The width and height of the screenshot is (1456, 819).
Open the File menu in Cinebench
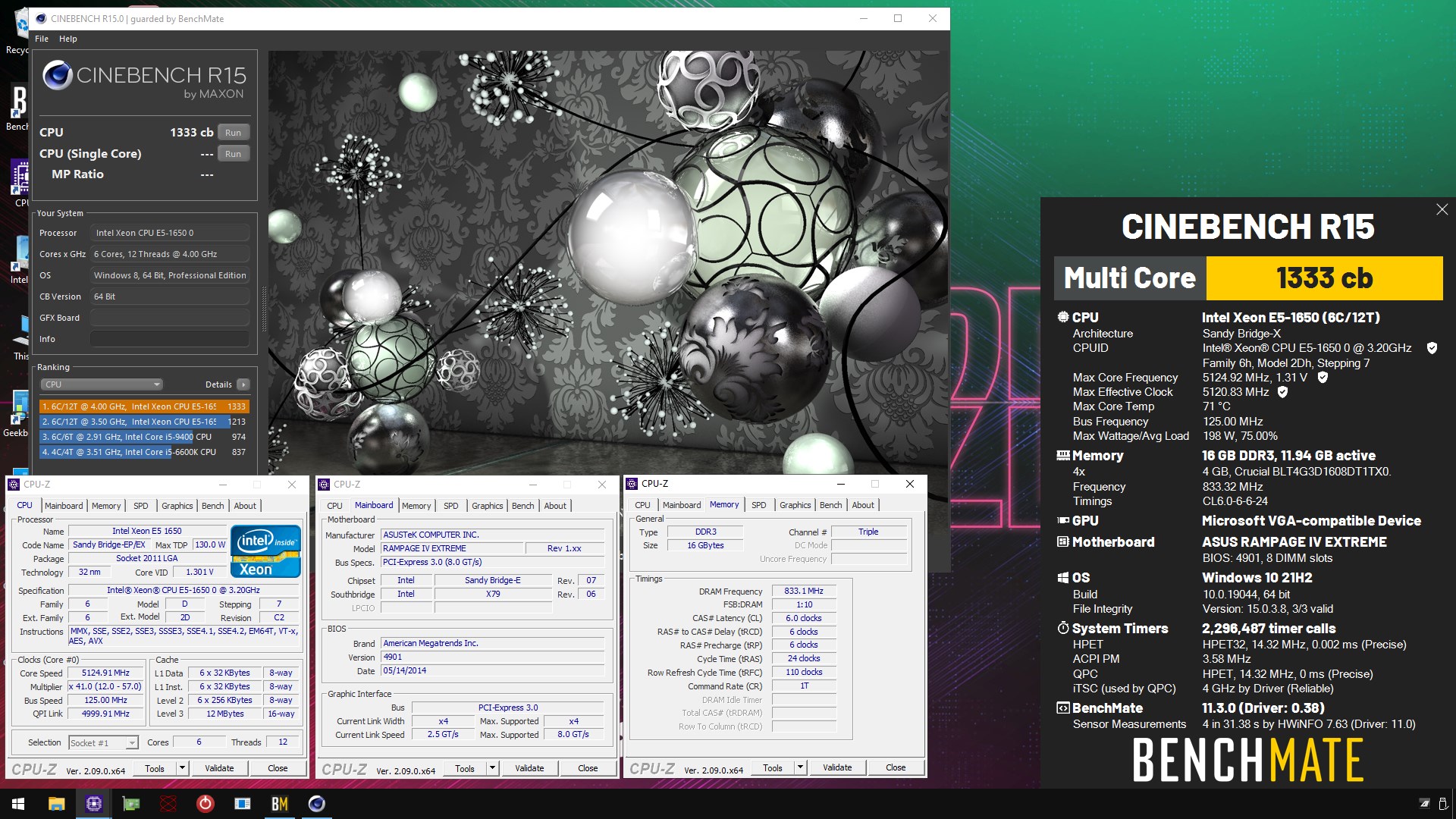42,39
